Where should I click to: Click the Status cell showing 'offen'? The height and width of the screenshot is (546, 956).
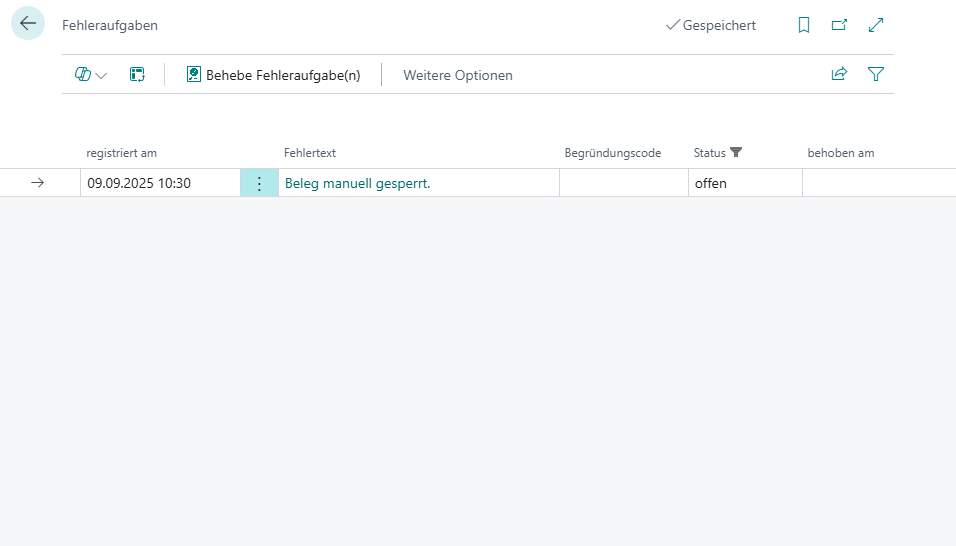744,183
